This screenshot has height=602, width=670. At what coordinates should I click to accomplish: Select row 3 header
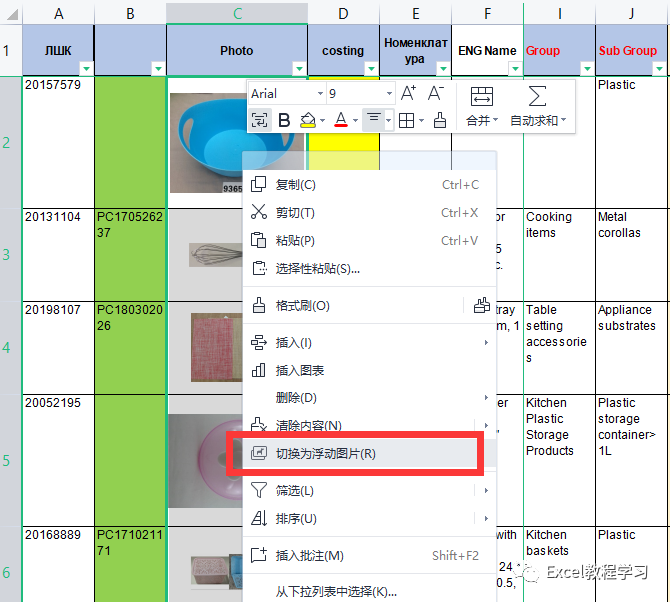pos(11,255)
